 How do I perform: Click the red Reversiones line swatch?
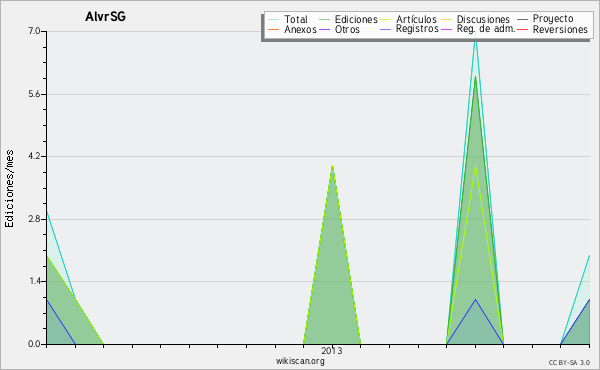pyautogui.click(x=523, y=29)
